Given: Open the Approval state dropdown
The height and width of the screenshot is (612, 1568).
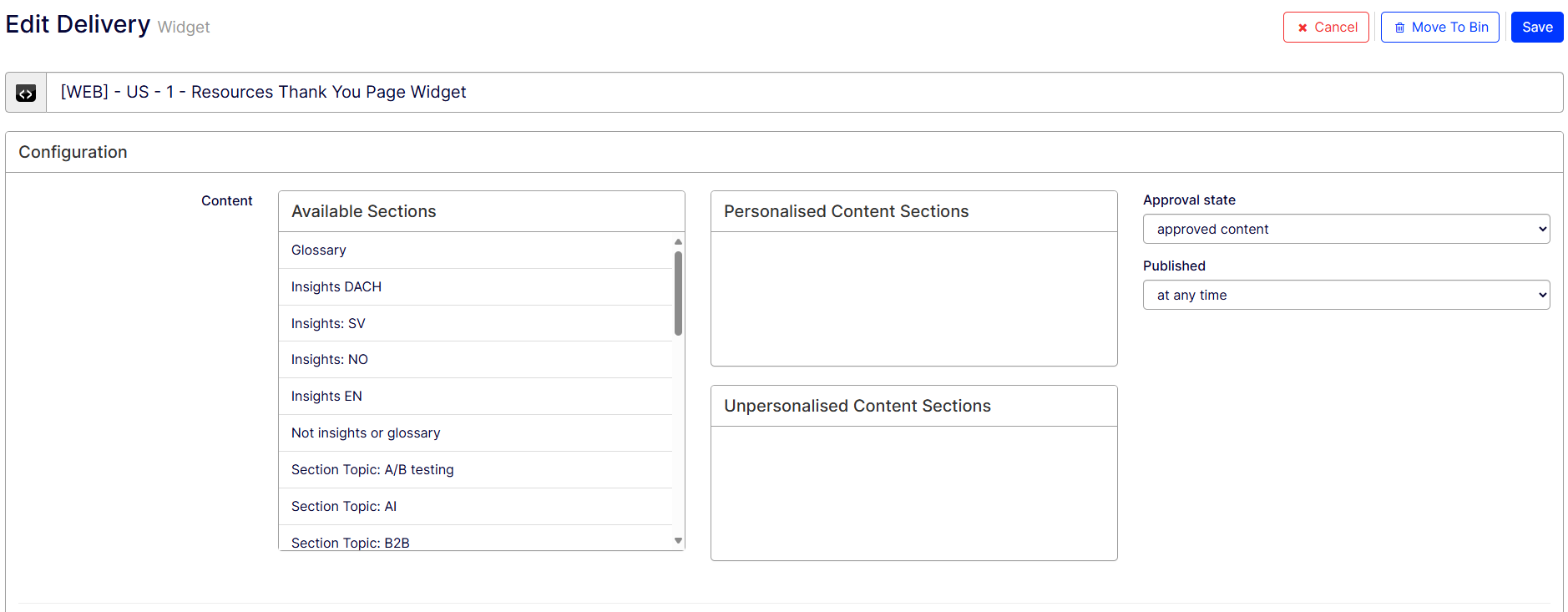Looking at the screenshot, I should tap(1345, 229).
